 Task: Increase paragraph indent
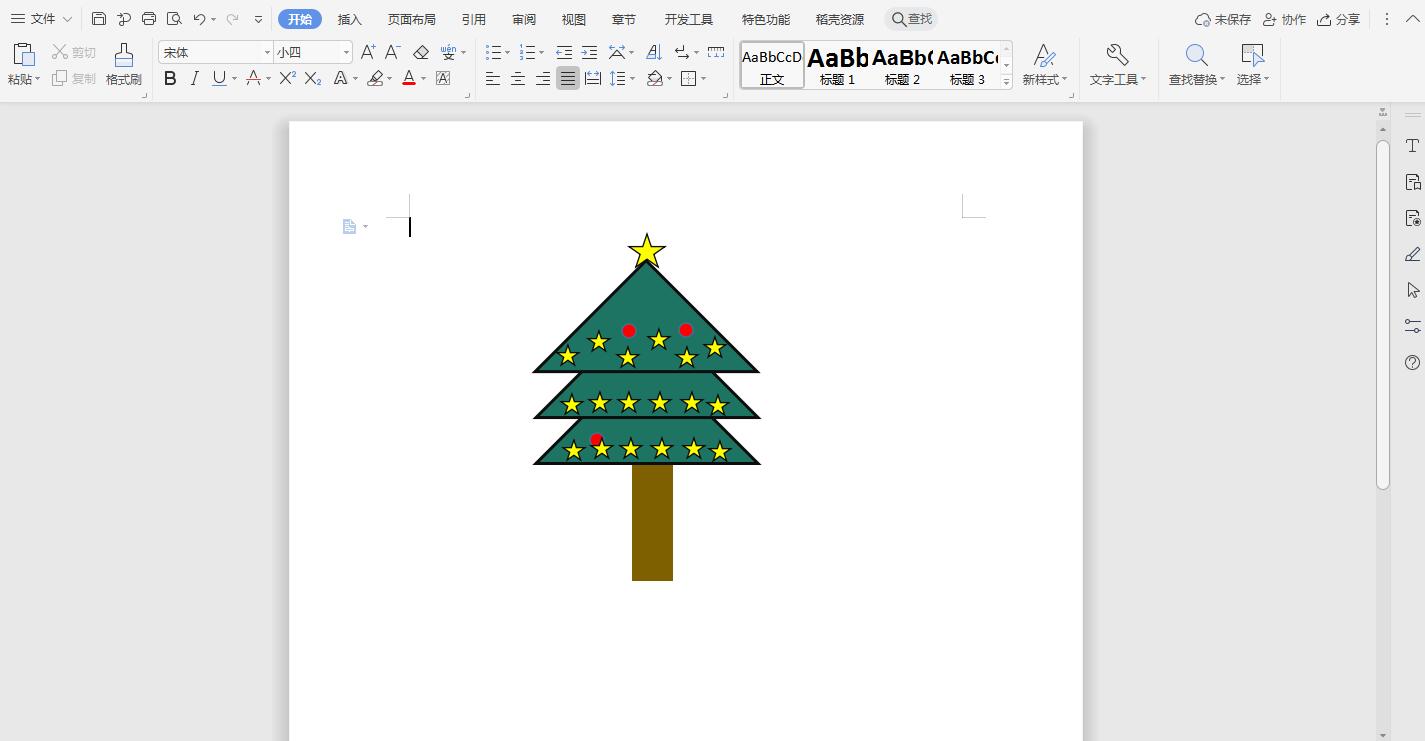589,52
